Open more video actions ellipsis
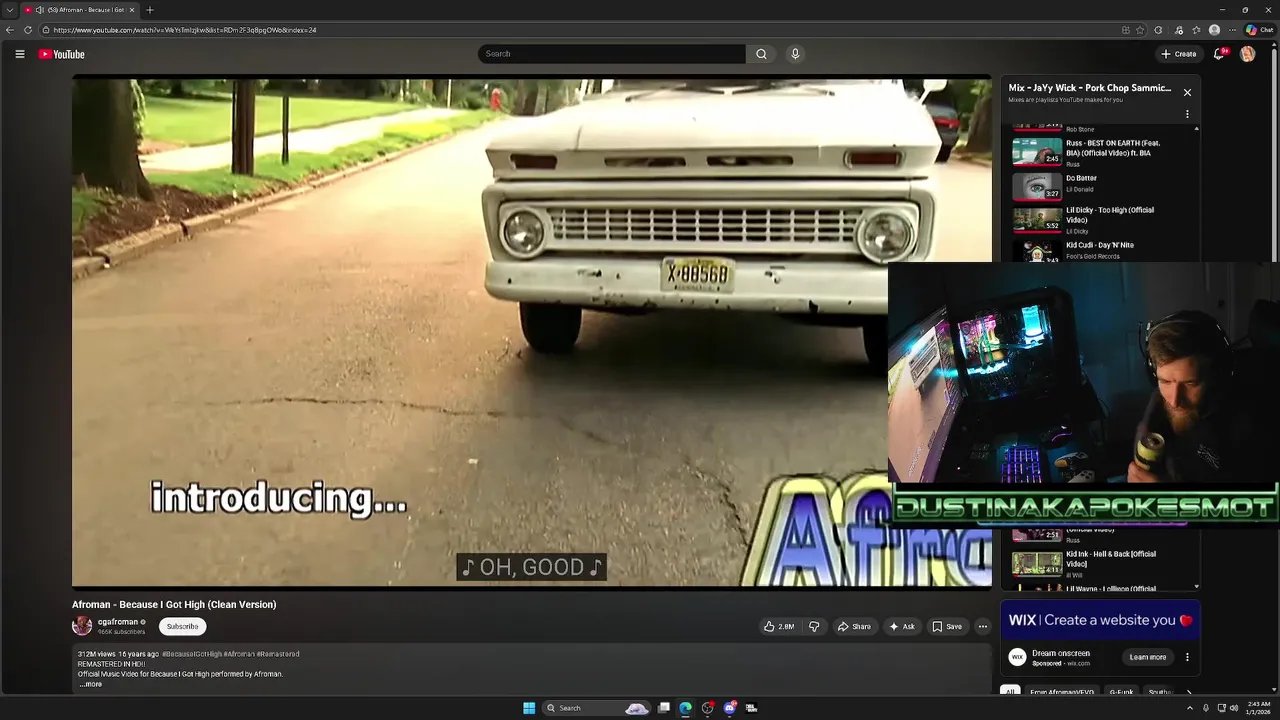This screenshot has height=720, width=1280. click(x=982, y=626)
